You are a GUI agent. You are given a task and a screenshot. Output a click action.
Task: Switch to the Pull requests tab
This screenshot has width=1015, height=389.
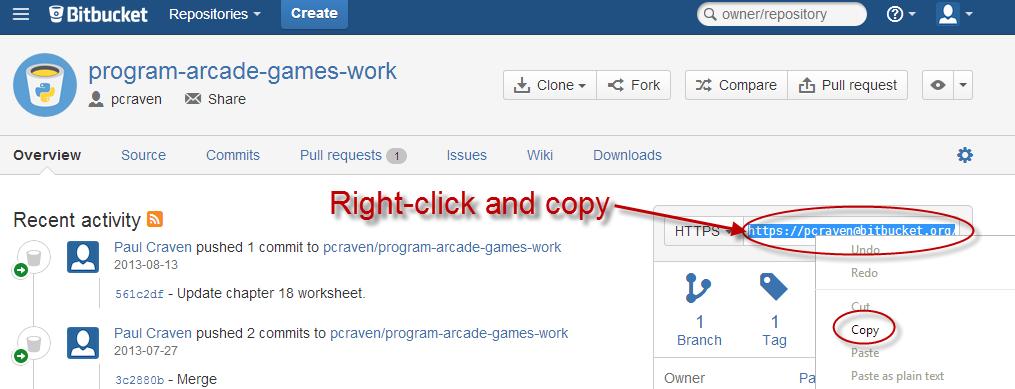[353, 155]
